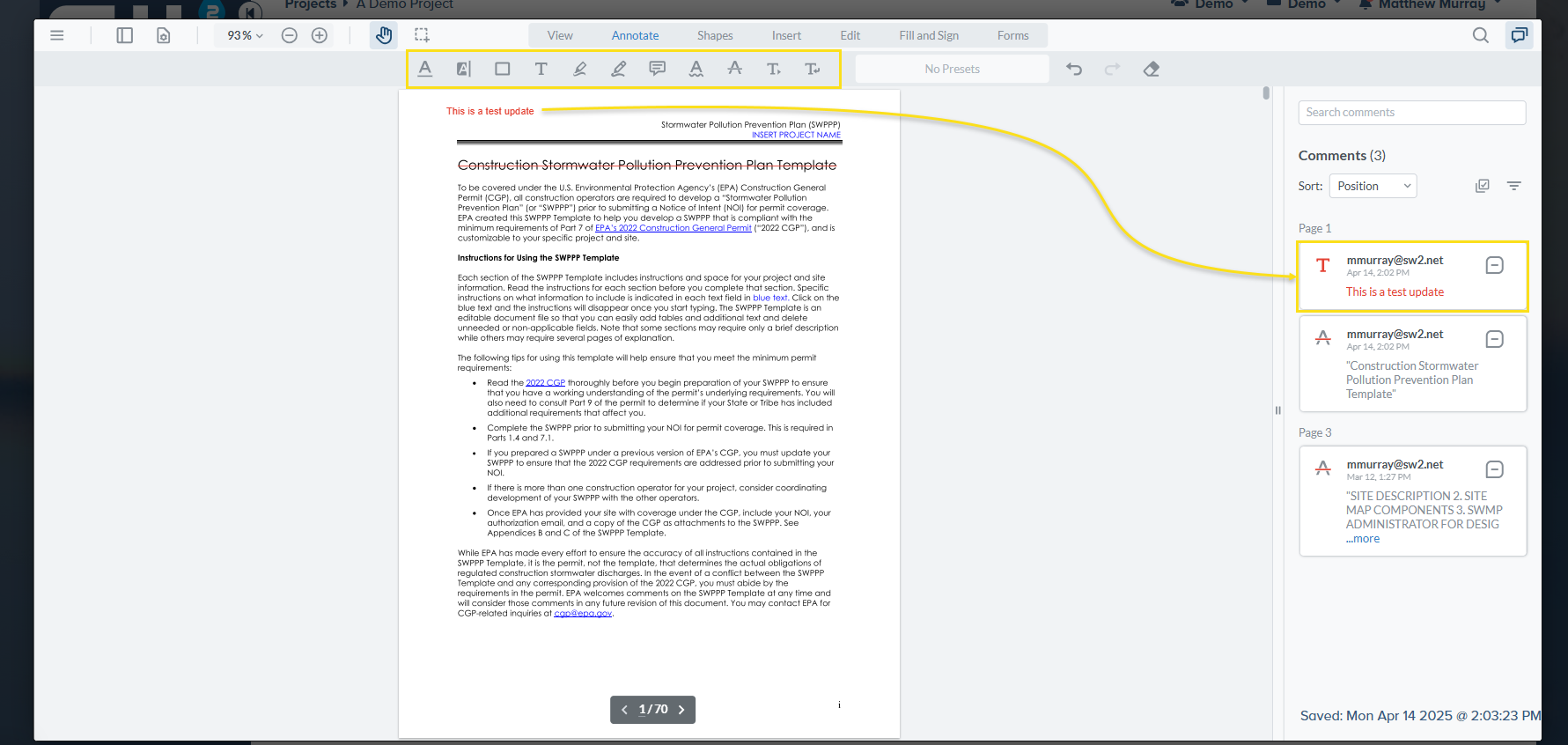
Task: Toggle the Comments panel button
Action: (x=1519, y=35)
